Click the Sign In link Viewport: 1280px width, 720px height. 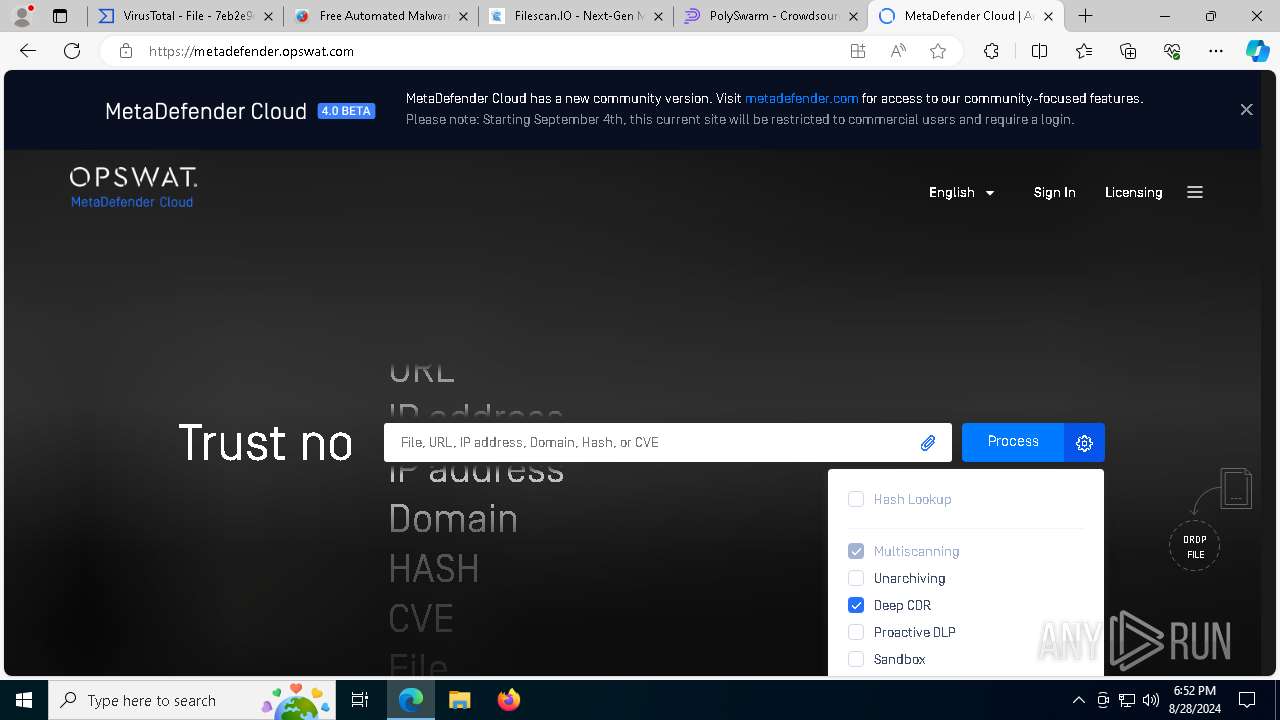1054,192
